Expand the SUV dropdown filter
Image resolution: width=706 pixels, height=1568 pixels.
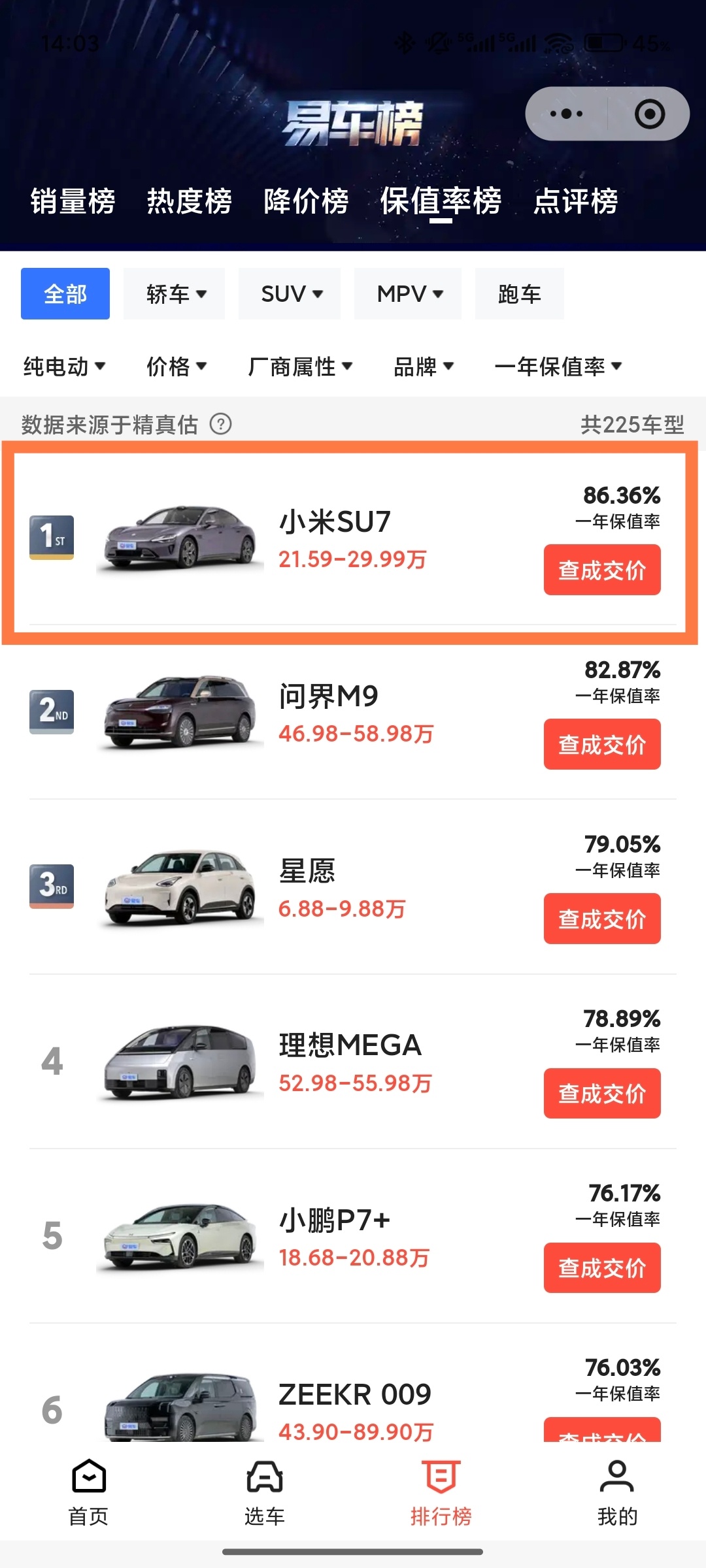click(291, 294)
